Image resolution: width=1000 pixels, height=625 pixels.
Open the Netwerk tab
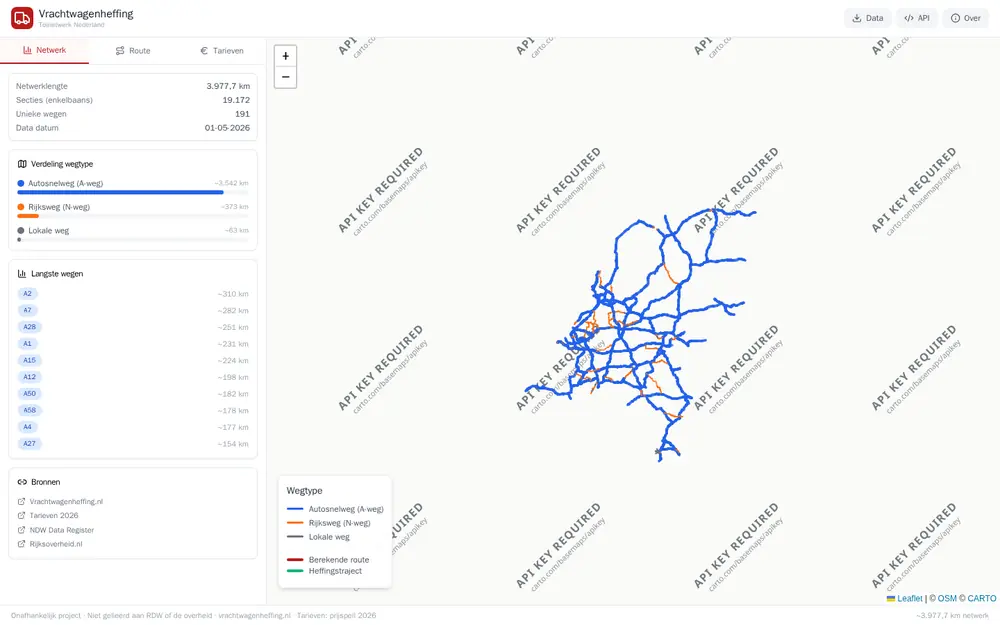pos(45,50)
